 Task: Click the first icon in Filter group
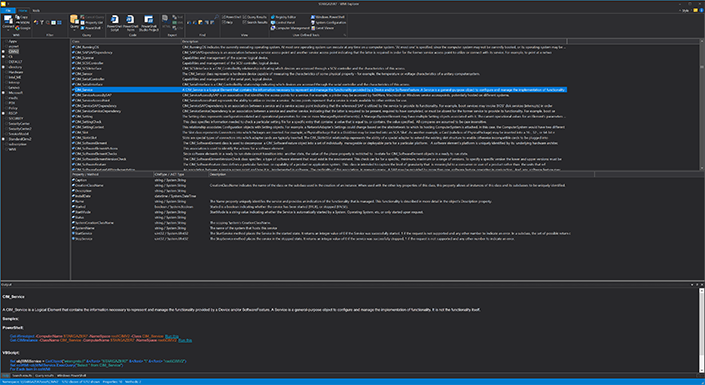pos(36,22)
